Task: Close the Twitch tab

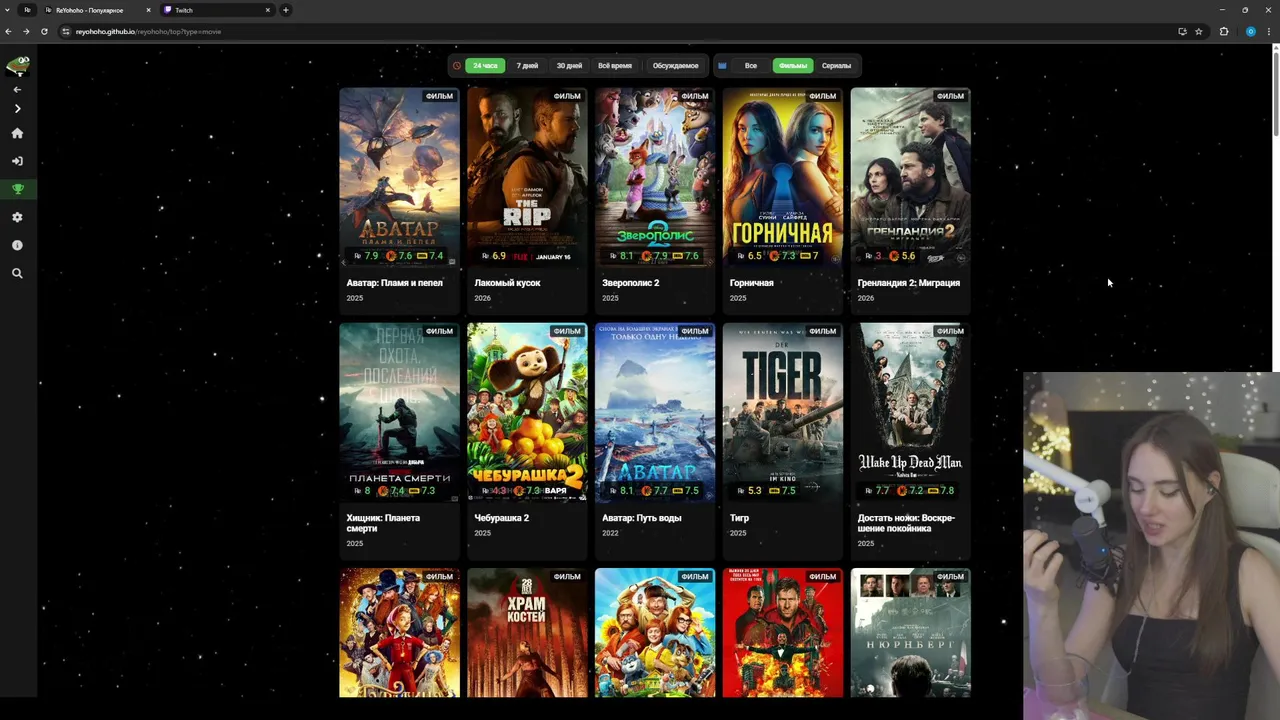Action: coord(268,10)
